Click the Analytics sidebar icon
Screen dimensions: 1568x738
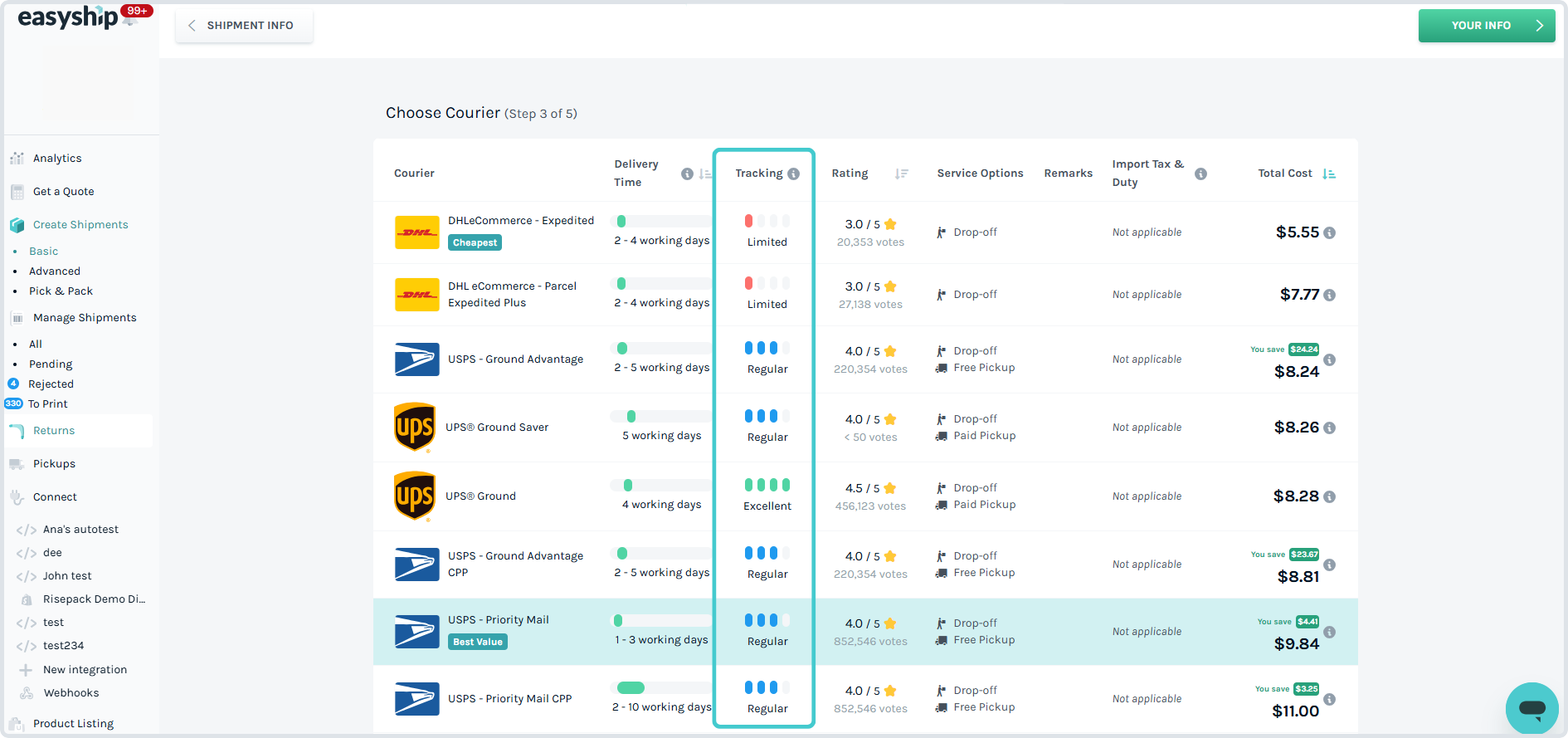(17, 159)
